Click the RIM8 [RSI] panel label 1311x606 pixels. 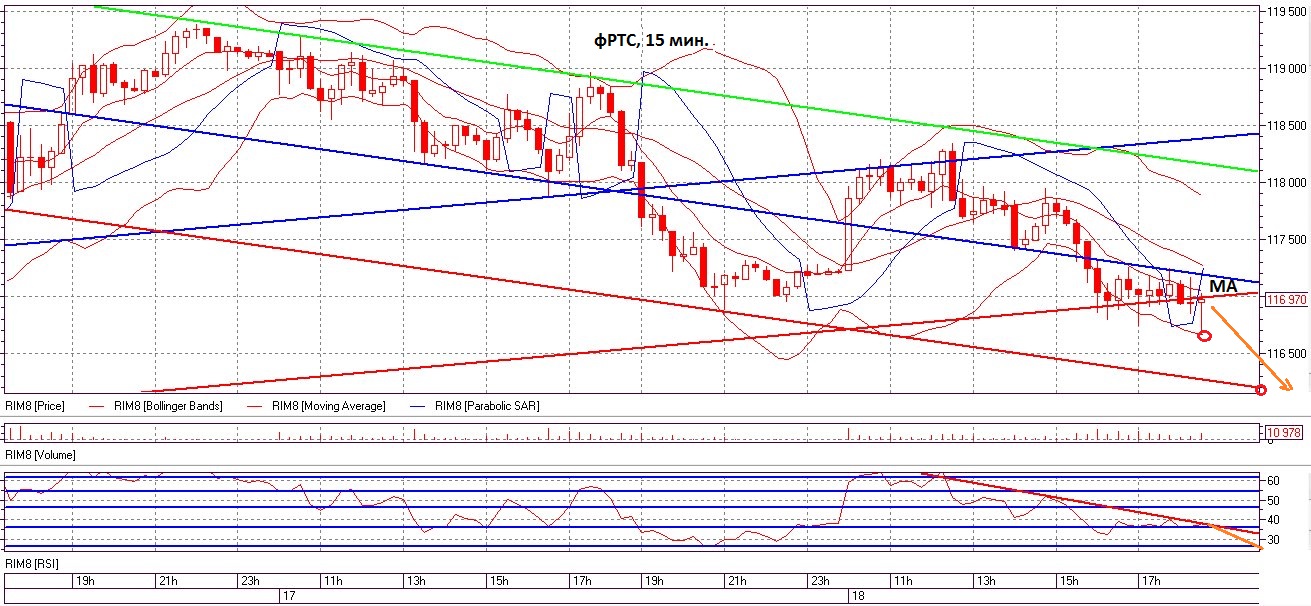coord(32,566)
